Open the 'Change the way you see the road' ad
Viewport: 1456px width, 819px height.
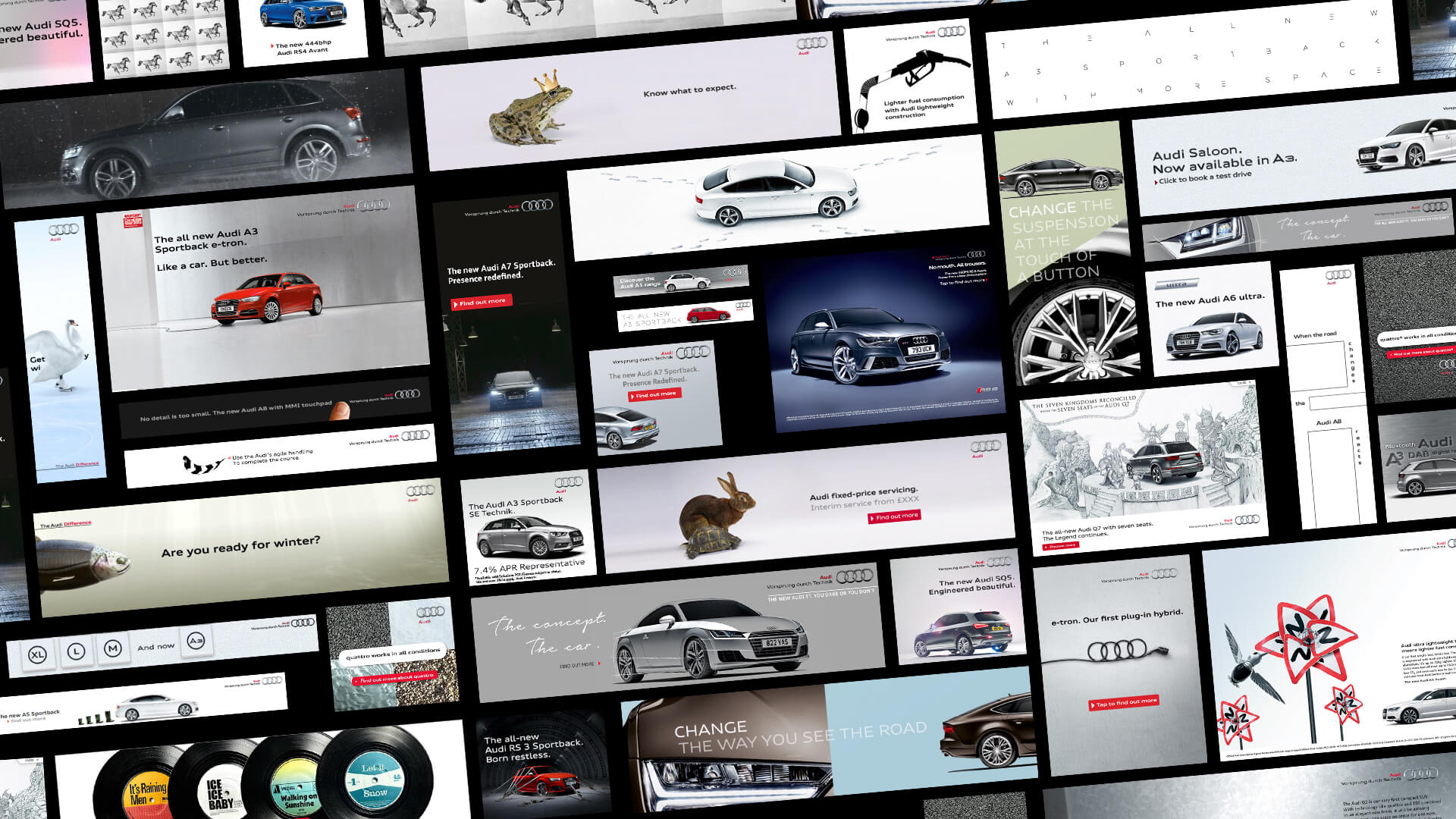pyautogui.click(x=828, y=739)
